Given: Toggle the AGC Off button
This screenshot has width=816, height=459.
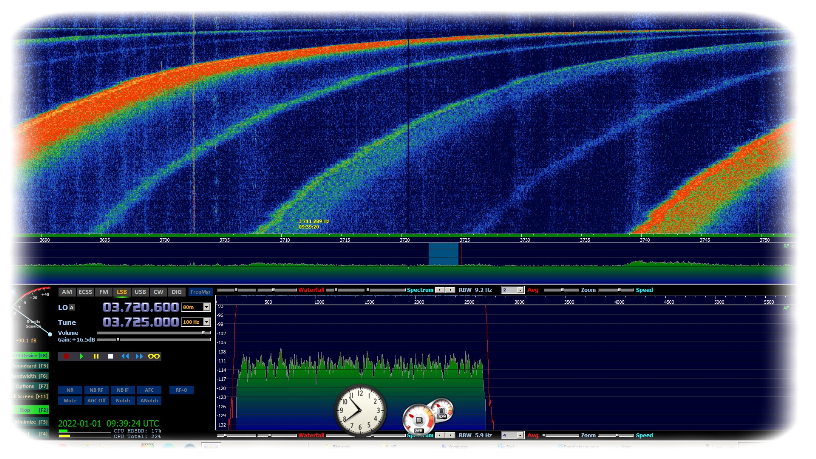Looking at the screenshot, I should coord(96,401).
